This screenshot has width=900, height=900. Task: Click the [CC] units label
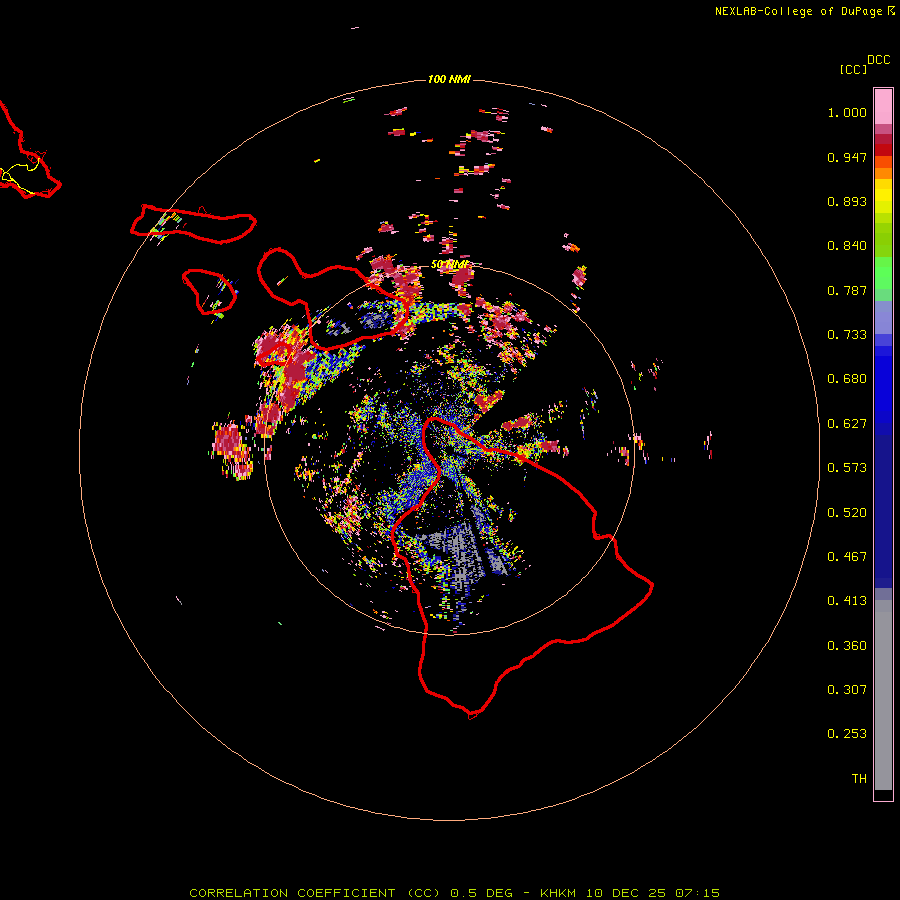(x=853, y=69)
